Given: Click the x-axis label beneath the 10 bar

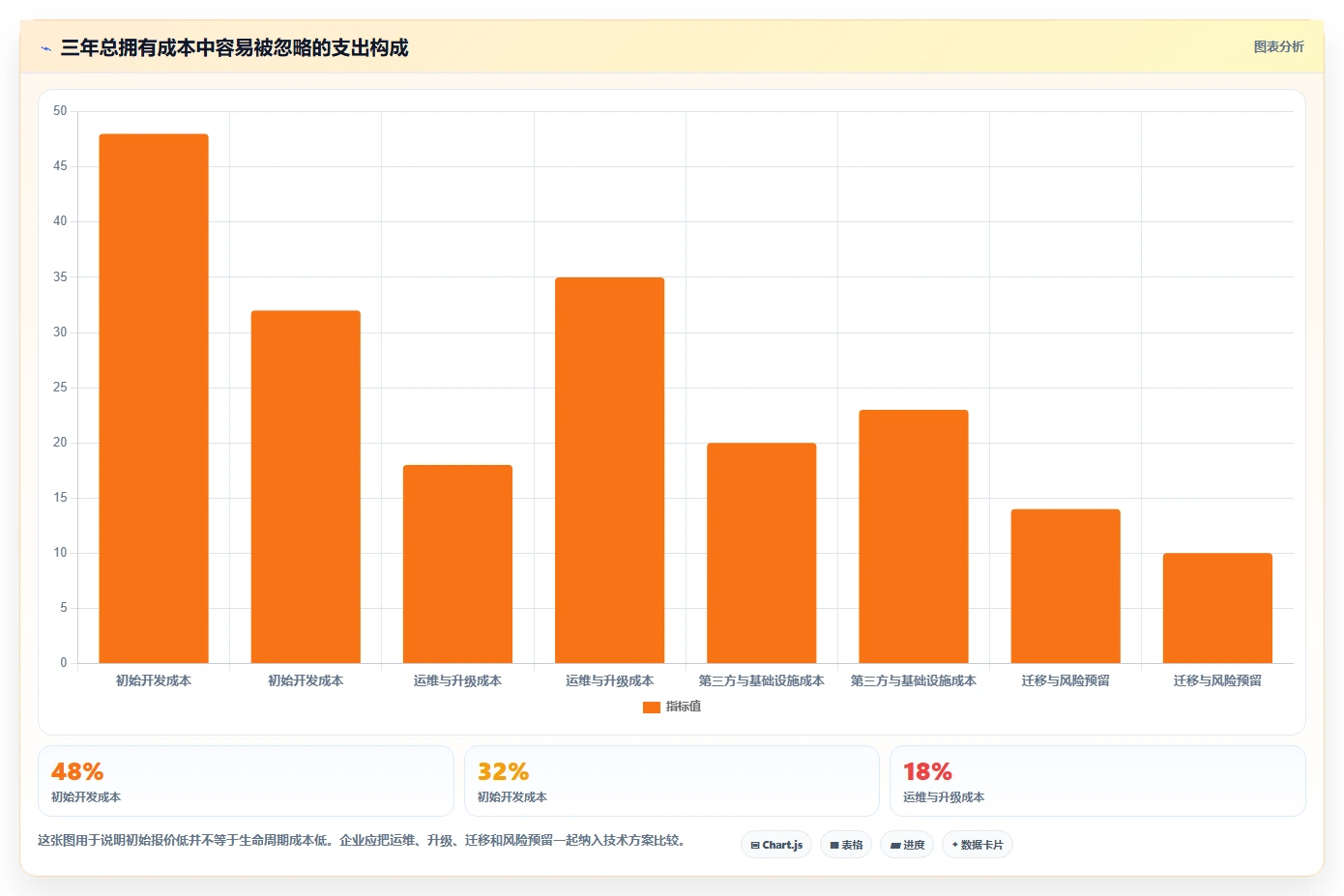Looking at the screenshot, I should pyautogui.click(x=1217, y=680).
